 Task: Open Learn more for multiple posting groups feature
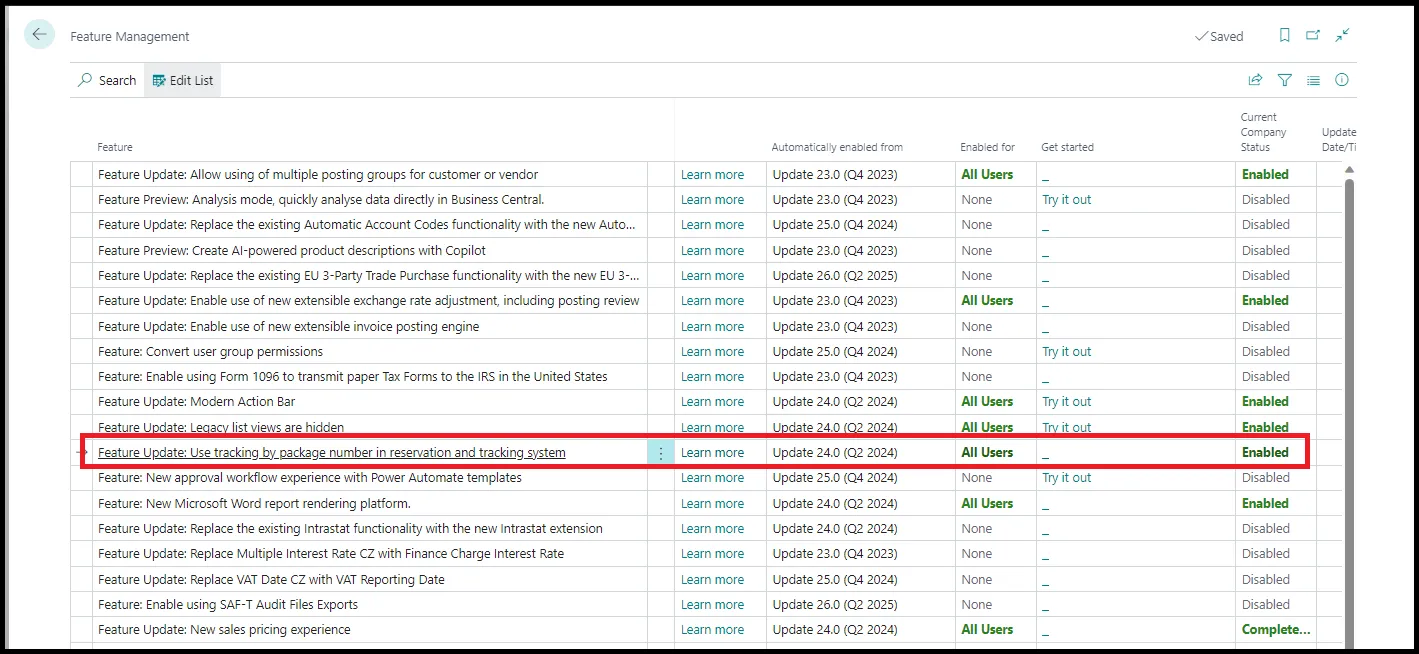pyautogui.click(x=712, y=174)
